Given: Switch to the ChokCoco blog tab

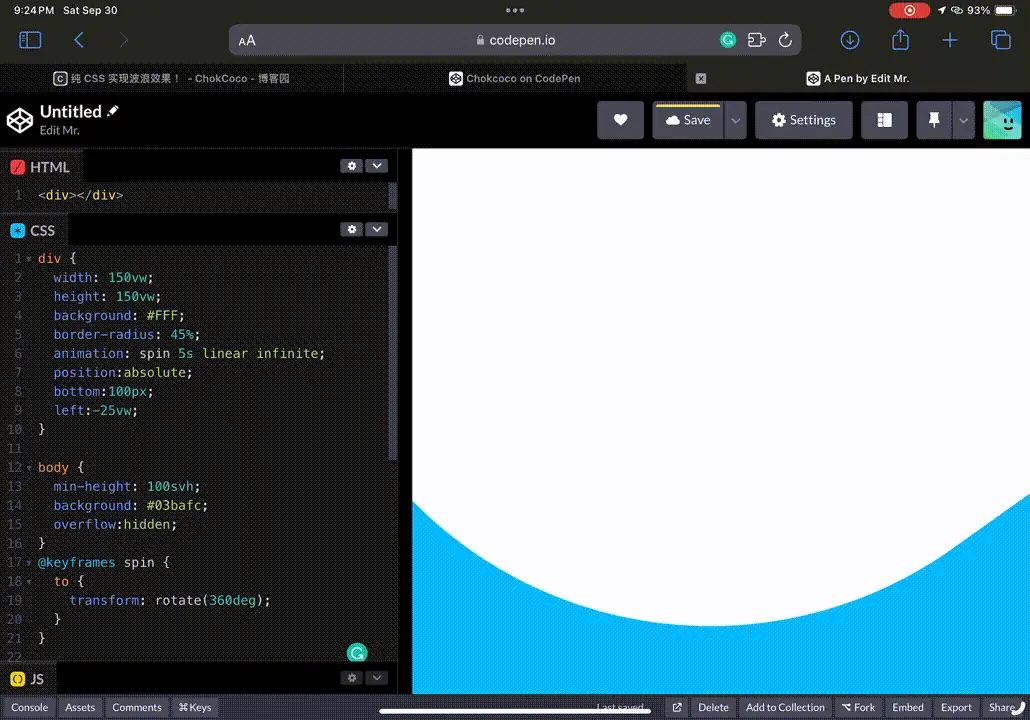Looking at the screenshot, I should [x=171, y=78].
